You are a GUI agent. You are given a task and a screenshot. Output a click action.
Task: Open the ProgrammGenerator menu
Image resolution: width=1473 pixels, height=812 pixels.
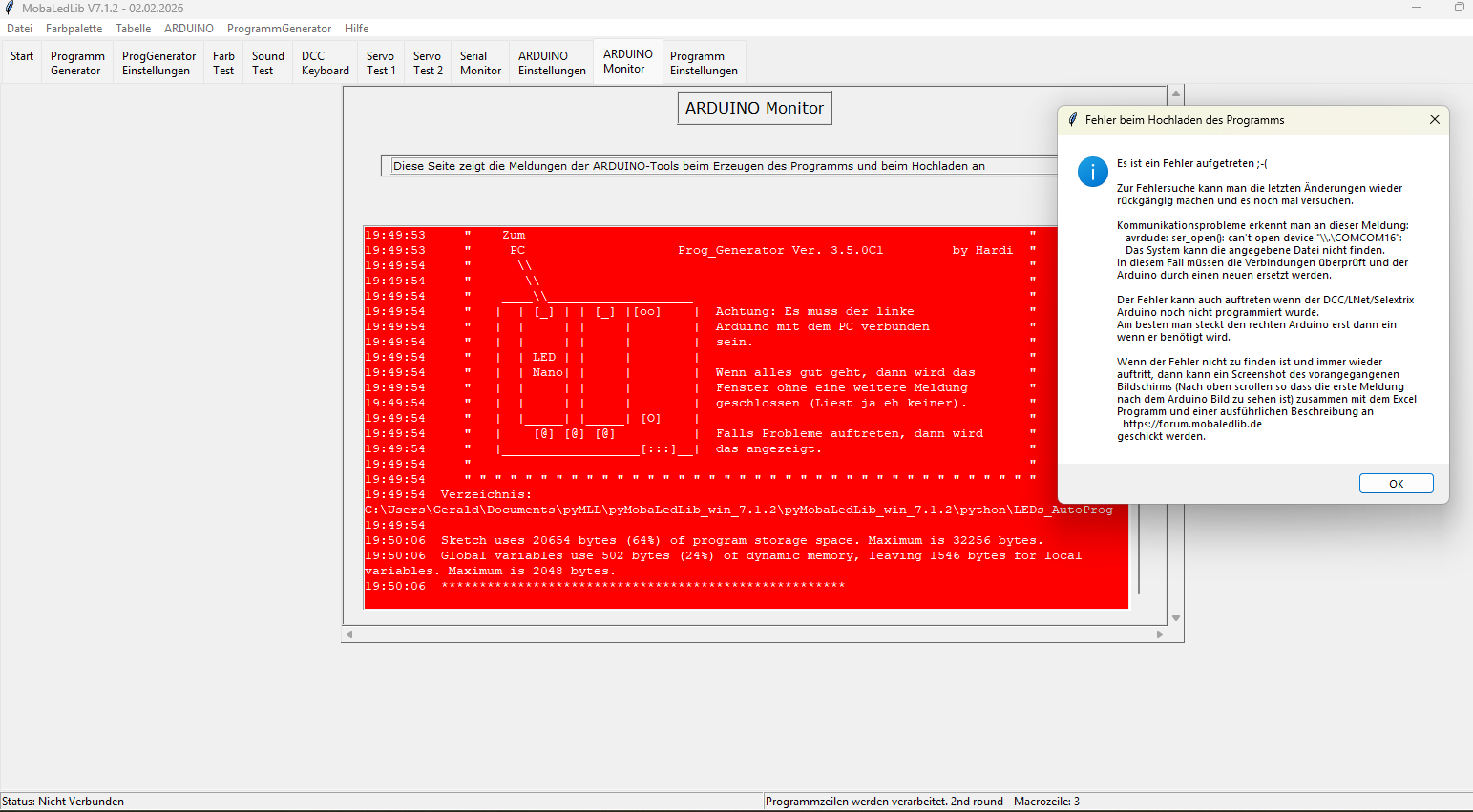[x=279, y=29]
